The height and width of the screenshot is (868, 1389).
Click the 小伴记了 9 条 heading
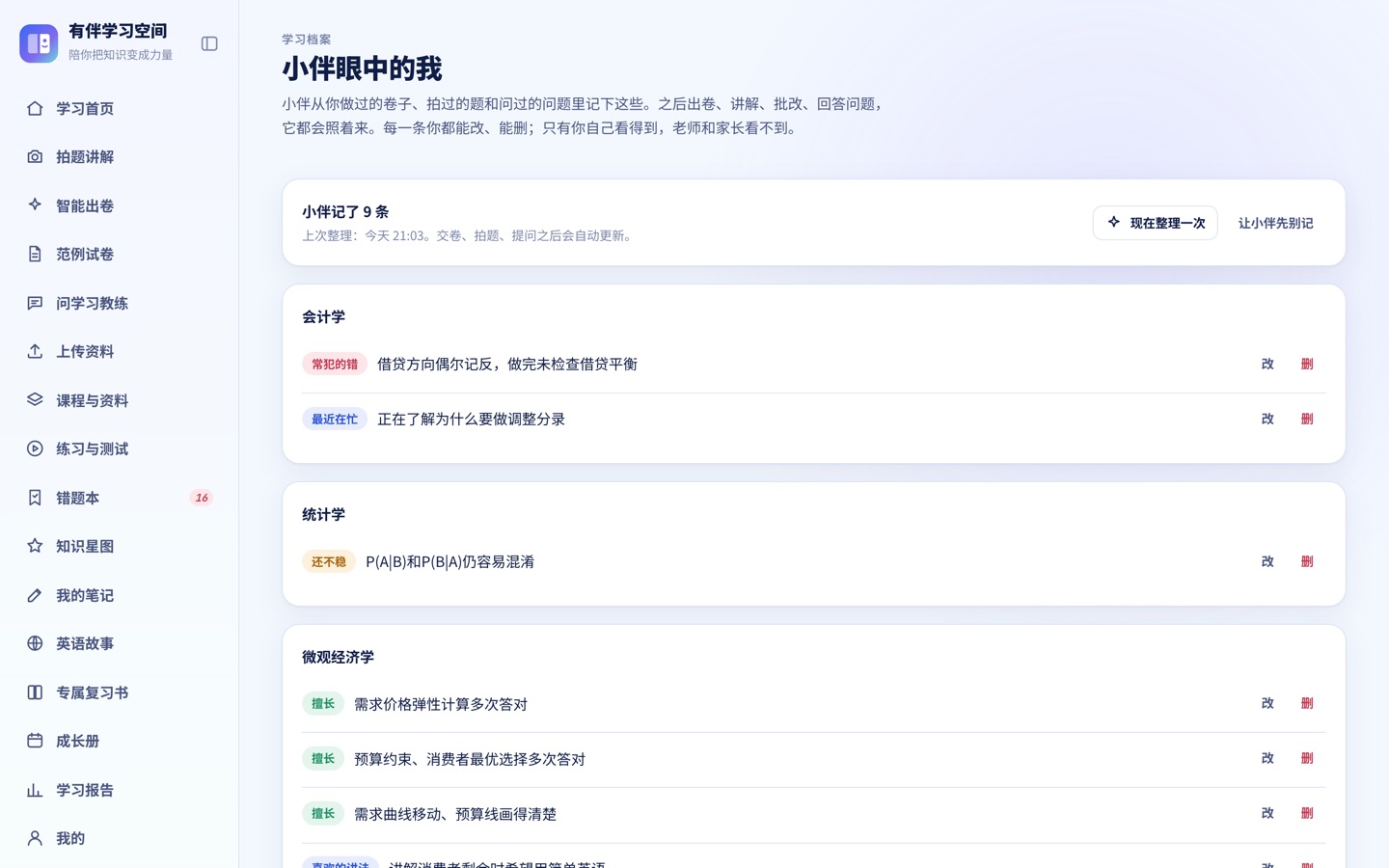(x=345, y=211)
